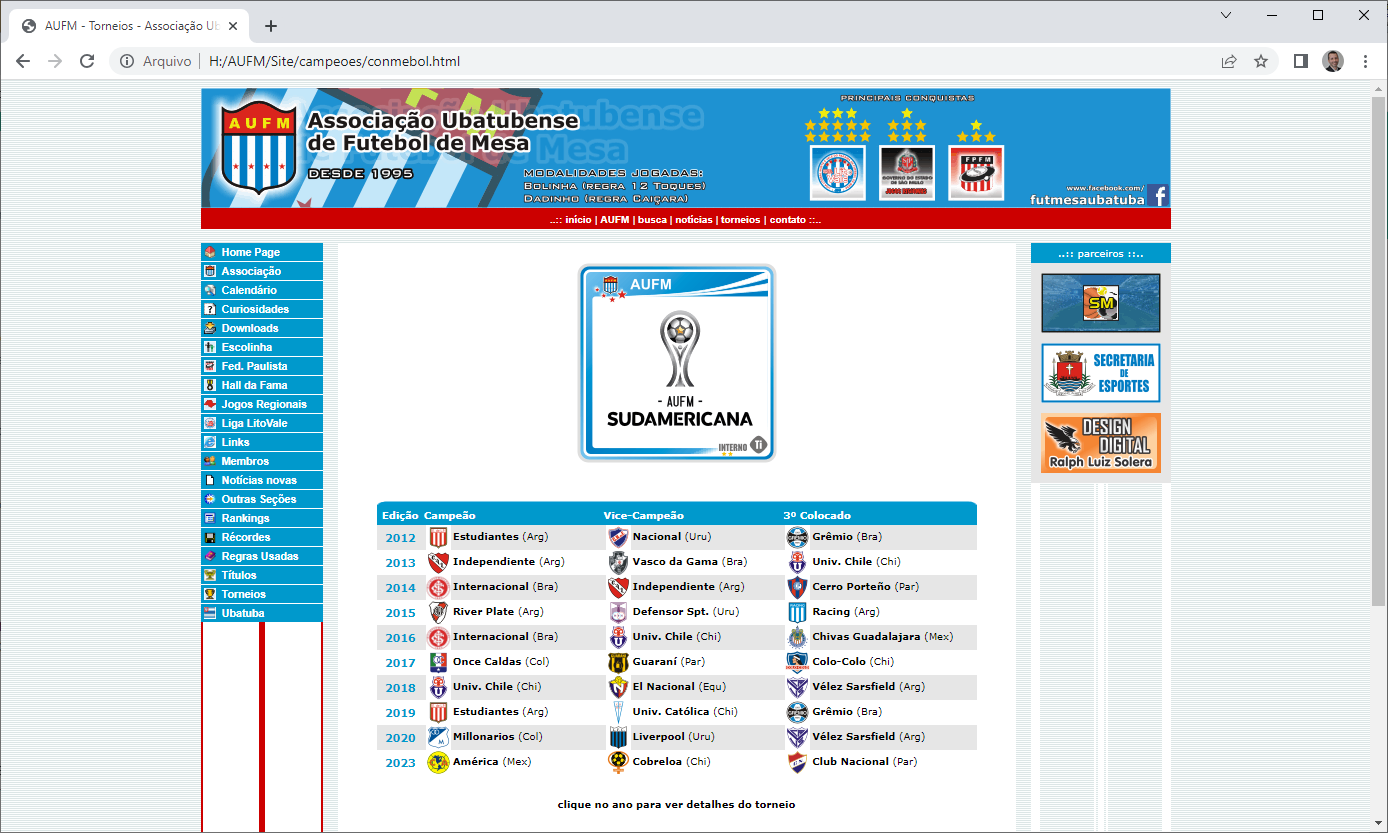Click the Vasco da Gama crest in the 2013 row
Screen dimensions: 1388x833
tap(618, 562)
